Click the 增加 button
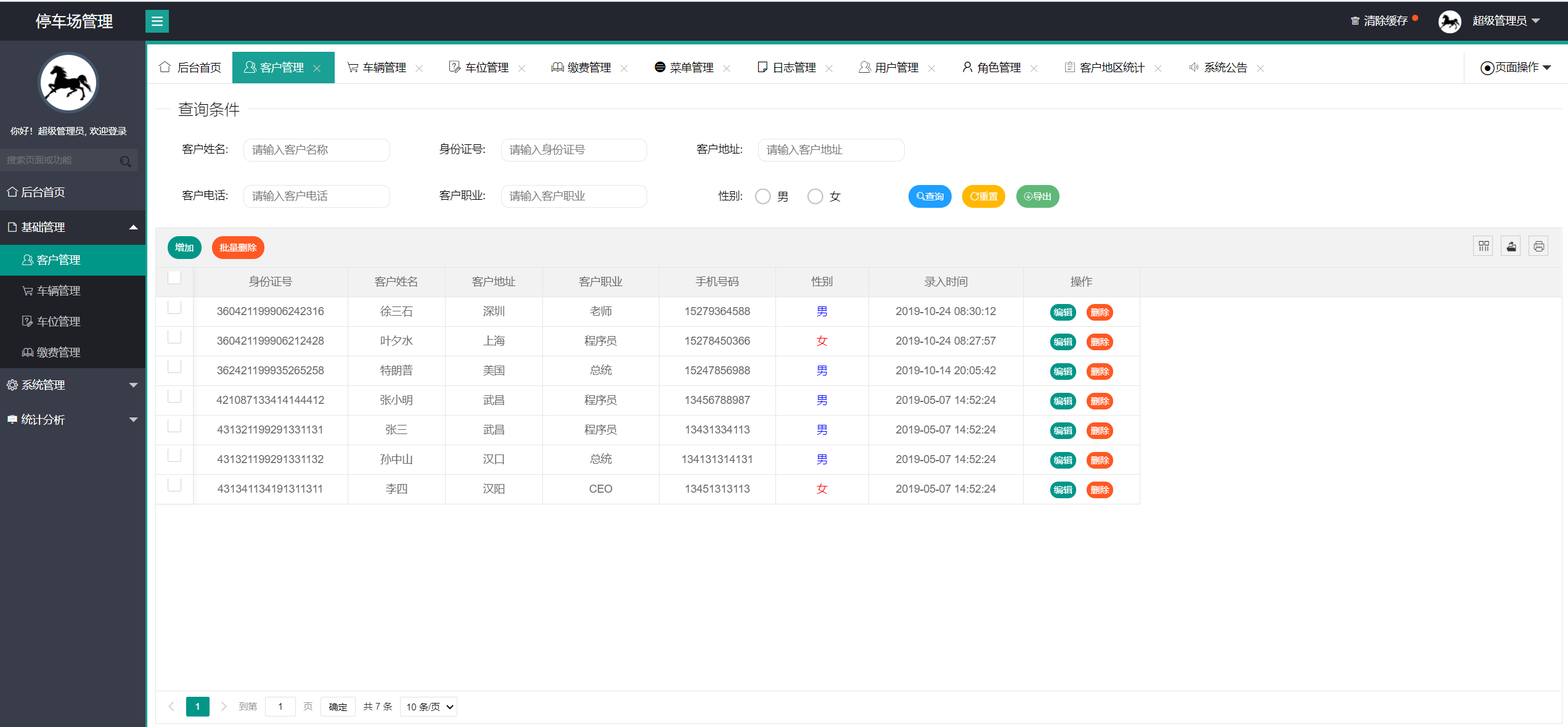The height and width of the screenshot is (727, 1568). [184, 248]
